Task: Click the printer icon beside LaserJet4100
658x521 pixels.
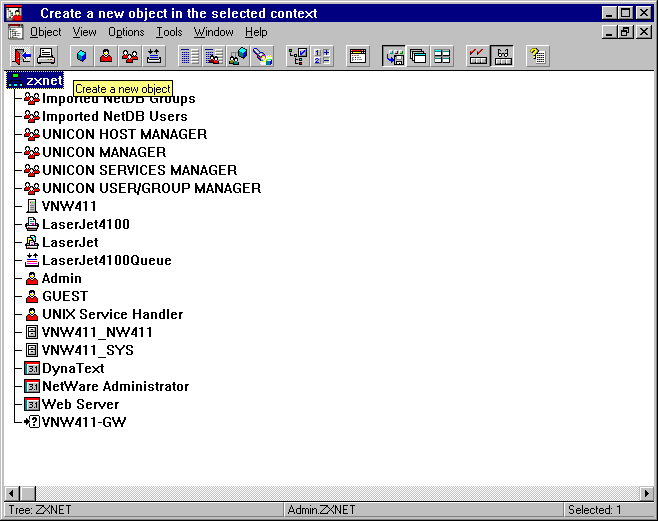Action: click(x=32, y=224)
